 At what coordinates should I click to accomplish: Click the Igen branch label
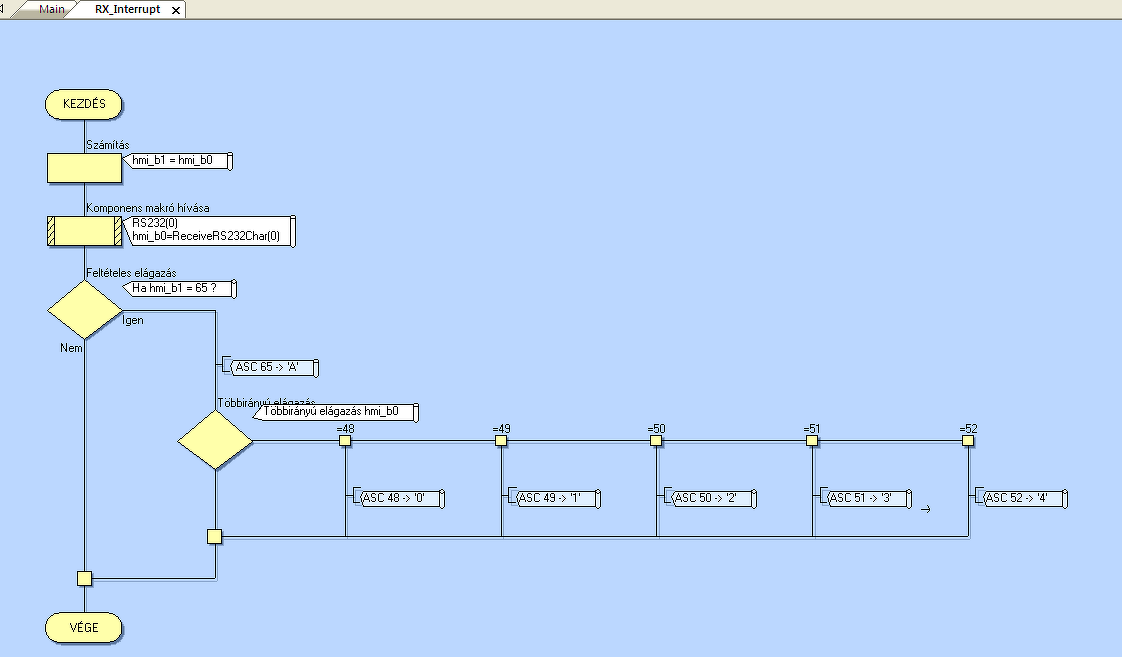pos(133,320)
